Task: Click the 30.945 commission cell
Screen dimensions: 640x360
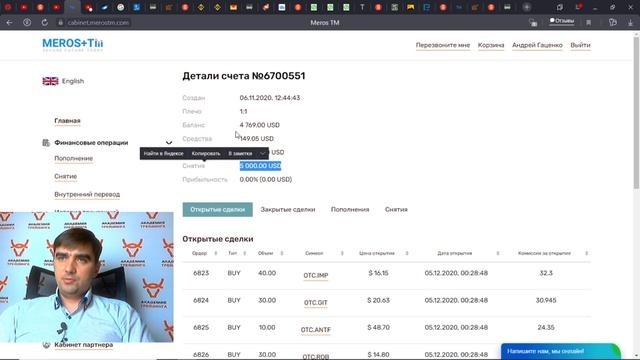Action: coord(546,300)
